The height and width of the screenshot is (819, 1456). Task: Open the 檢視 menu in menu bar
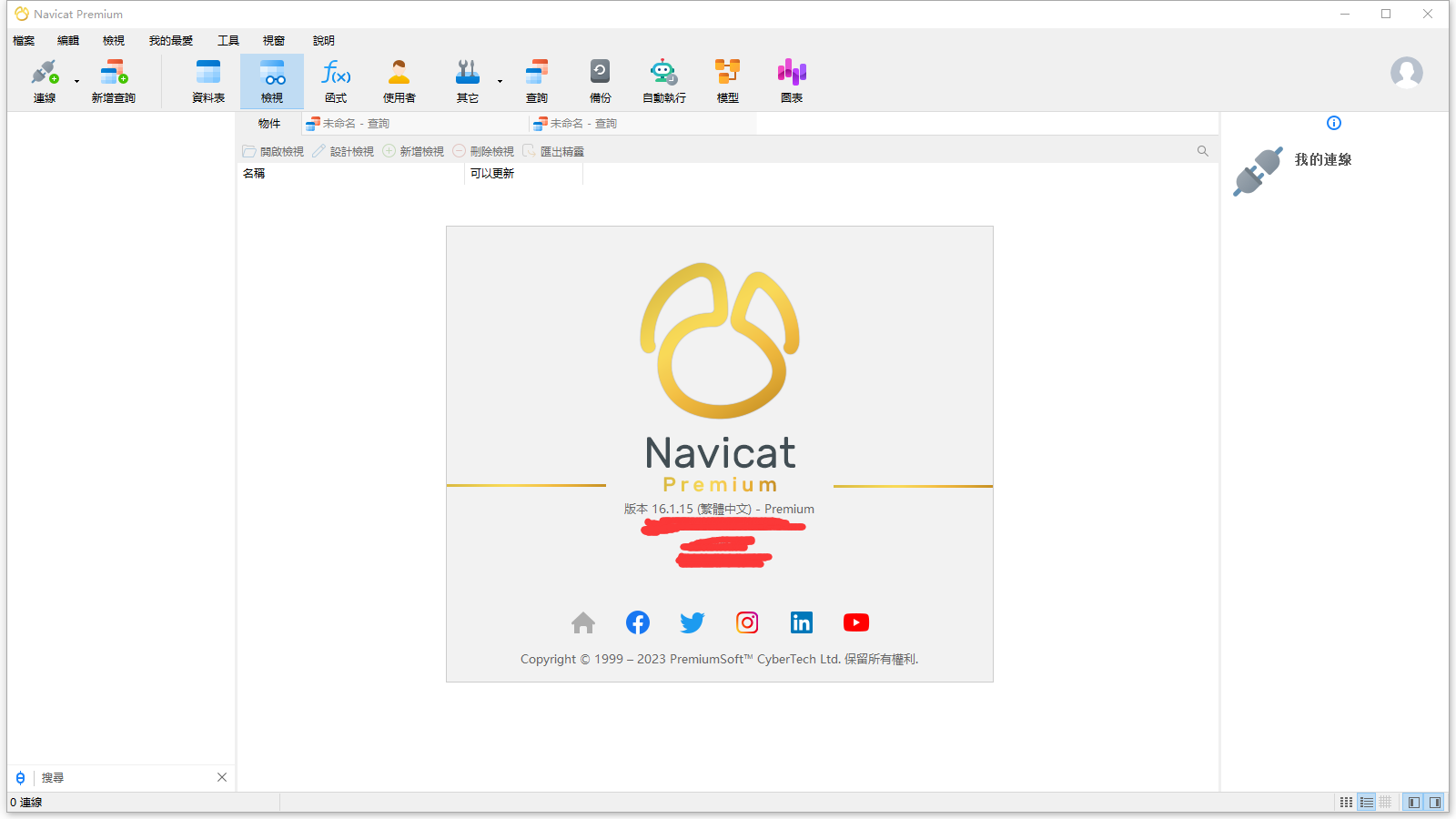coord(114,41)
